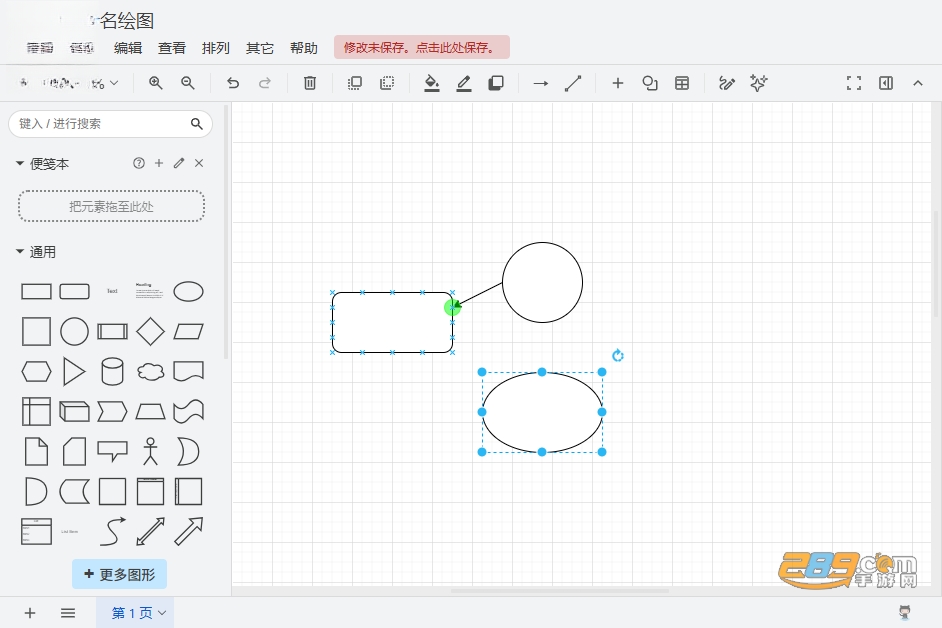The height and width of the screenshot is (628, 942).
Task: Undo the last action
Action: point(233,83)
